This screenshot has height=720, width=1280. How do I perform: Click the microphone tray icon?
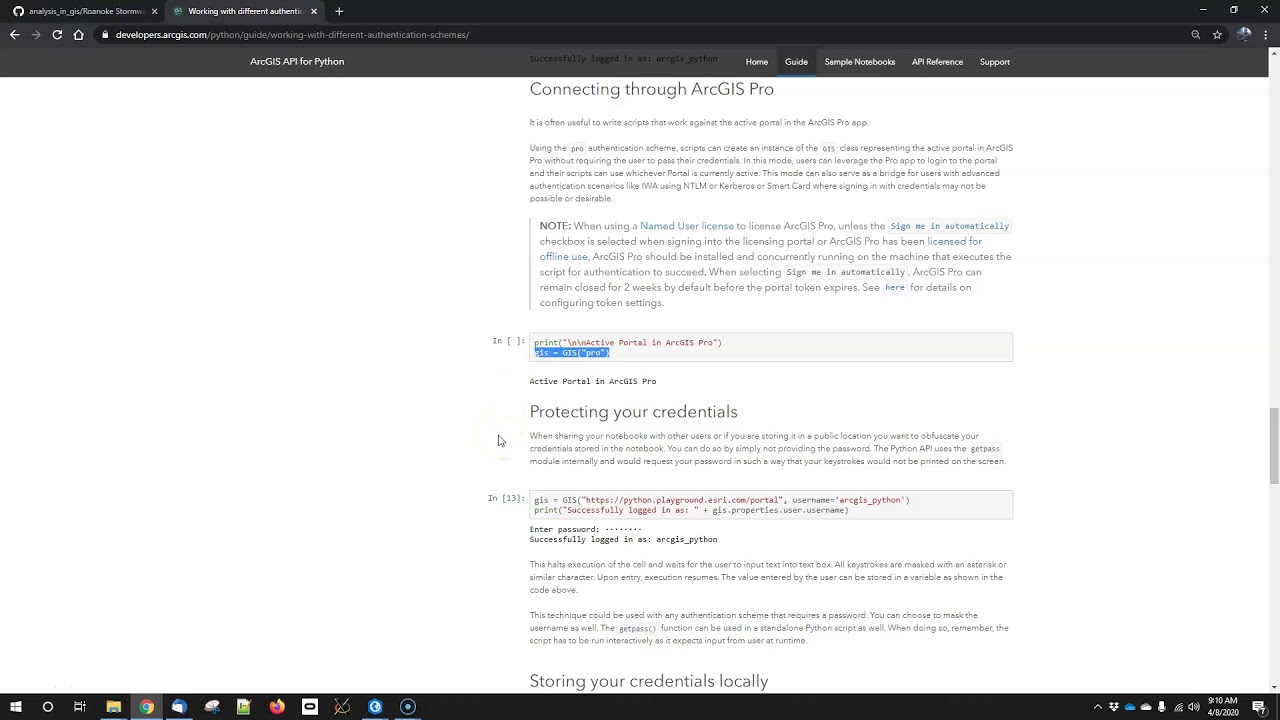pyautogui.click(x=1162, y=707)
